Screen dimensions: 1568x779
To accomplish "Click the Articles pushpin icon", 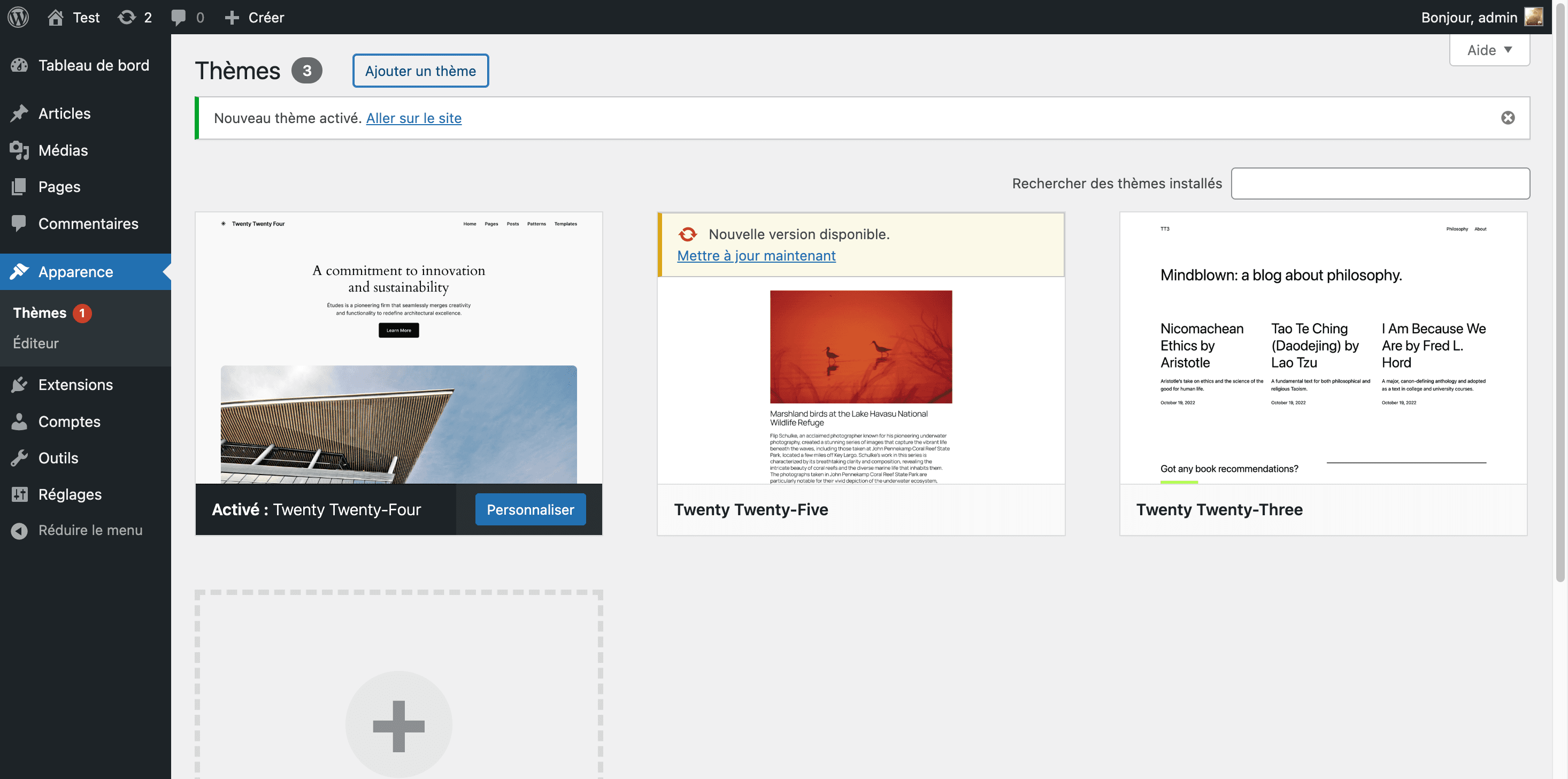I will click(19, 113).
